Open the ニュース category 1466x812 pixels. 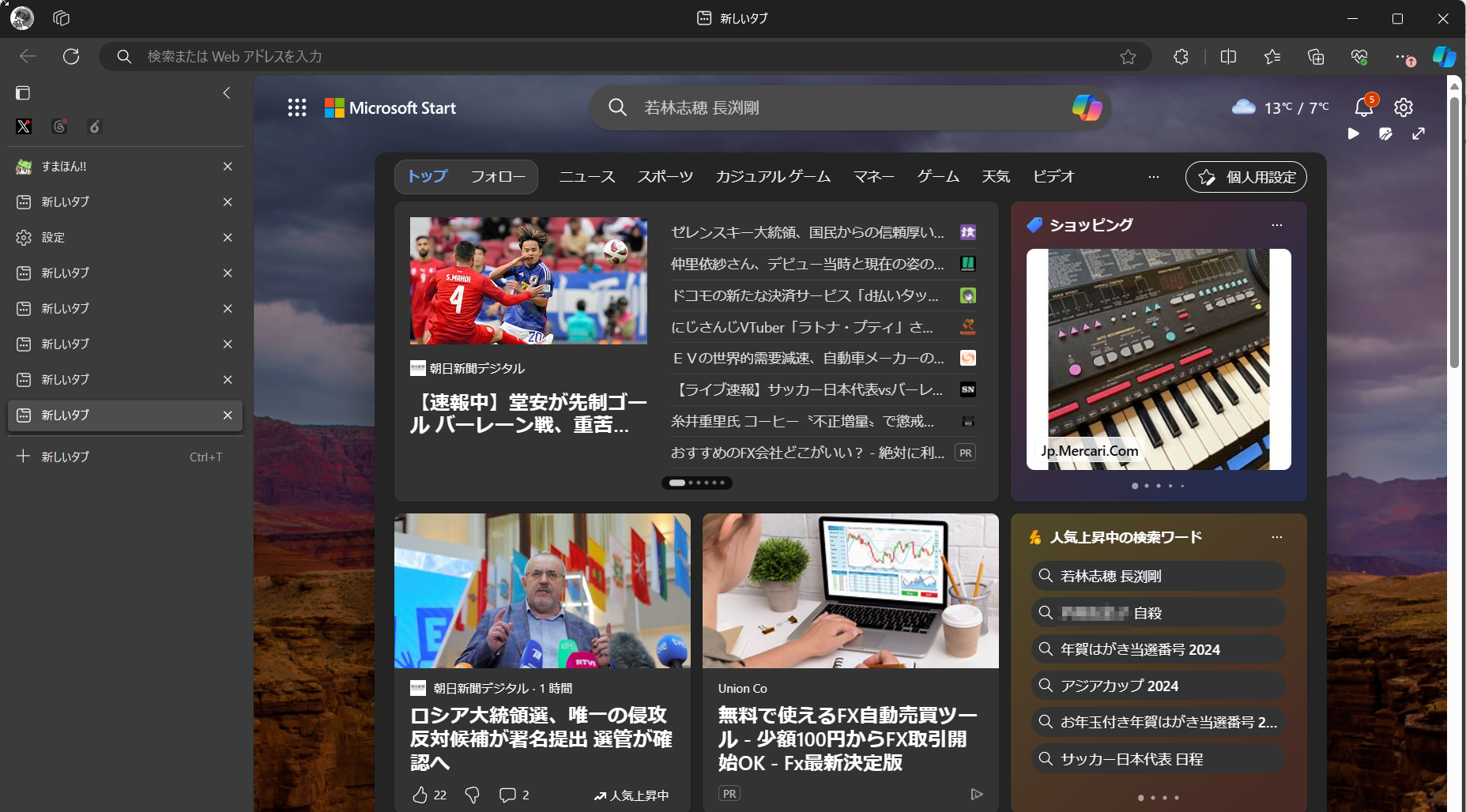[587, 176]
